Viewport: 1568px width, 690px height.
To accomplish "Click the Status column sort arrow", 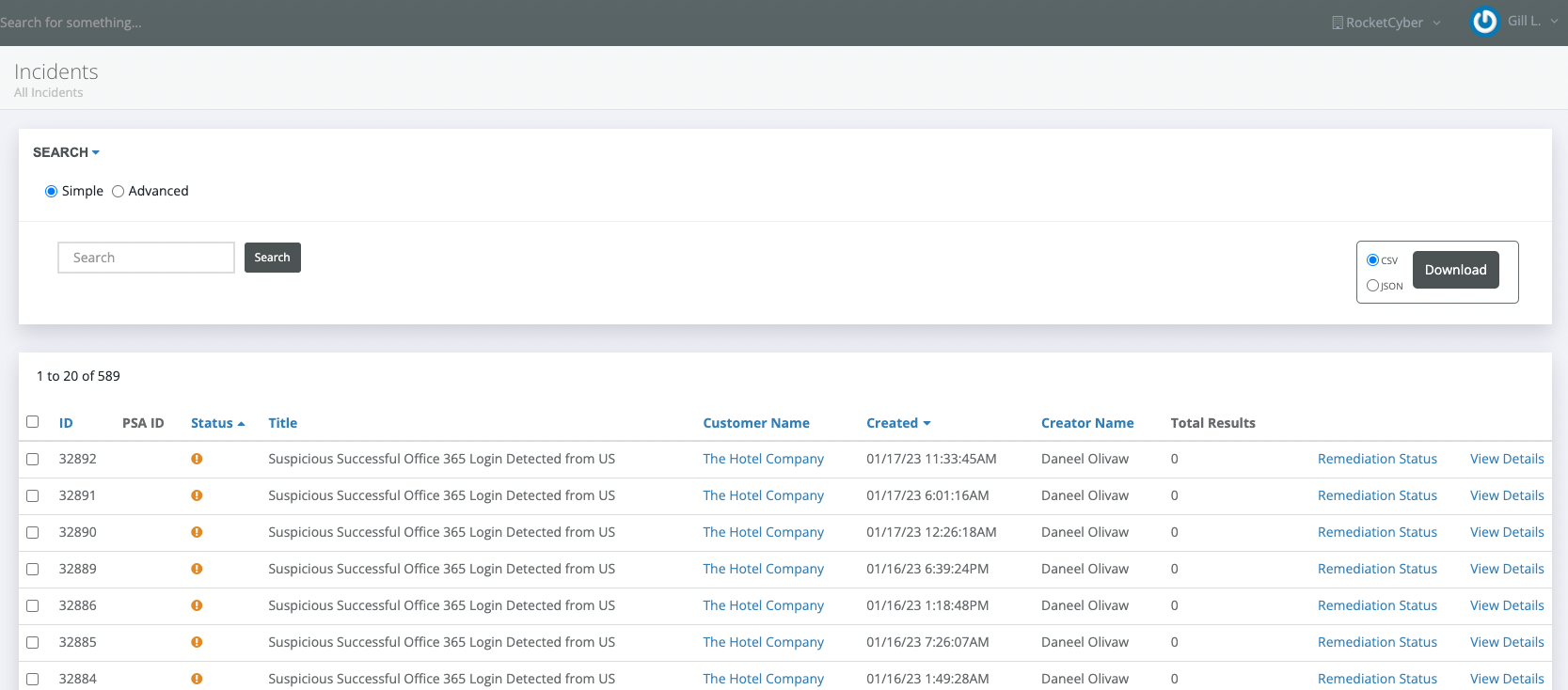I will click(x=242, y=424).
